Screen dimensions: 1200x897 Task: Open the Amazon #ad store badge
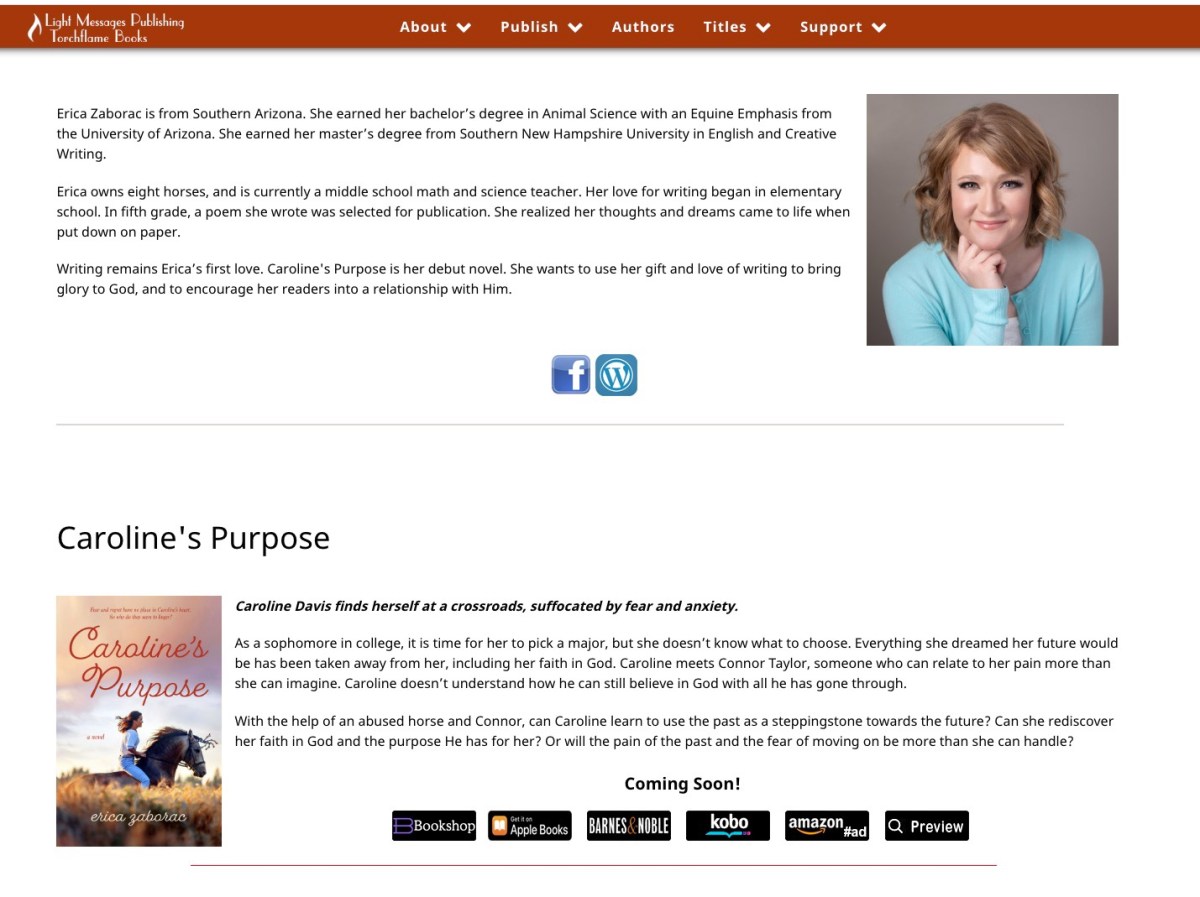pyautogui.click(x=827, y=826)
